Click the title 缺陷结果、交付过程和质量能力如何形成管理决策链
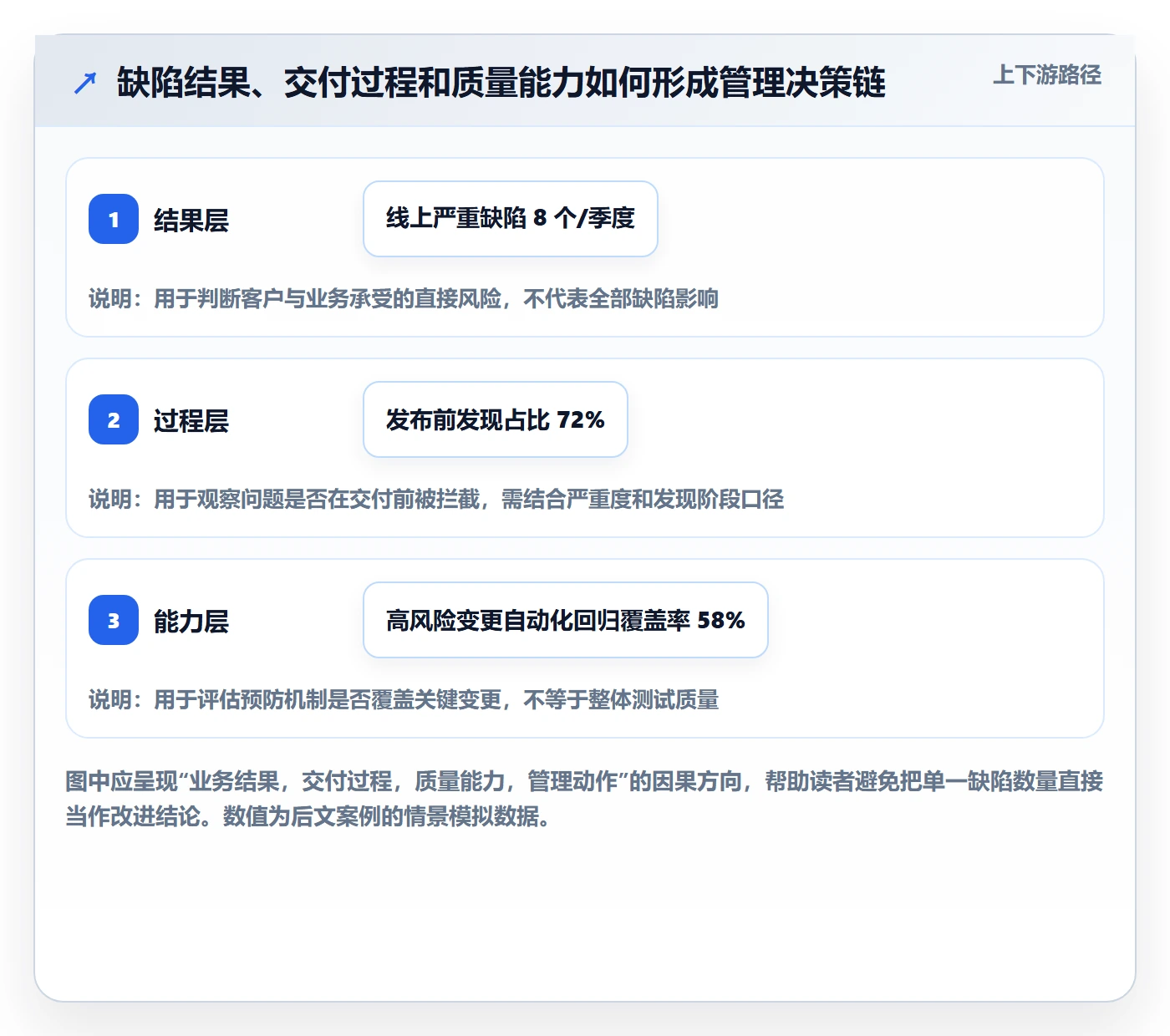This screenshot has width=1170, height=1036. [x=501, y=83]
